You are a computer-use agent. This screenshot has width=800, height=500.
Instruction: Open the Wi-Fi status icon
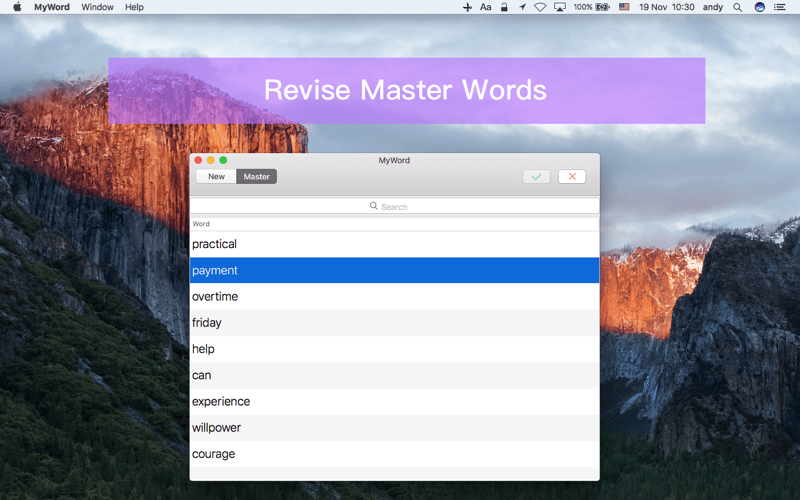[540, 7]
